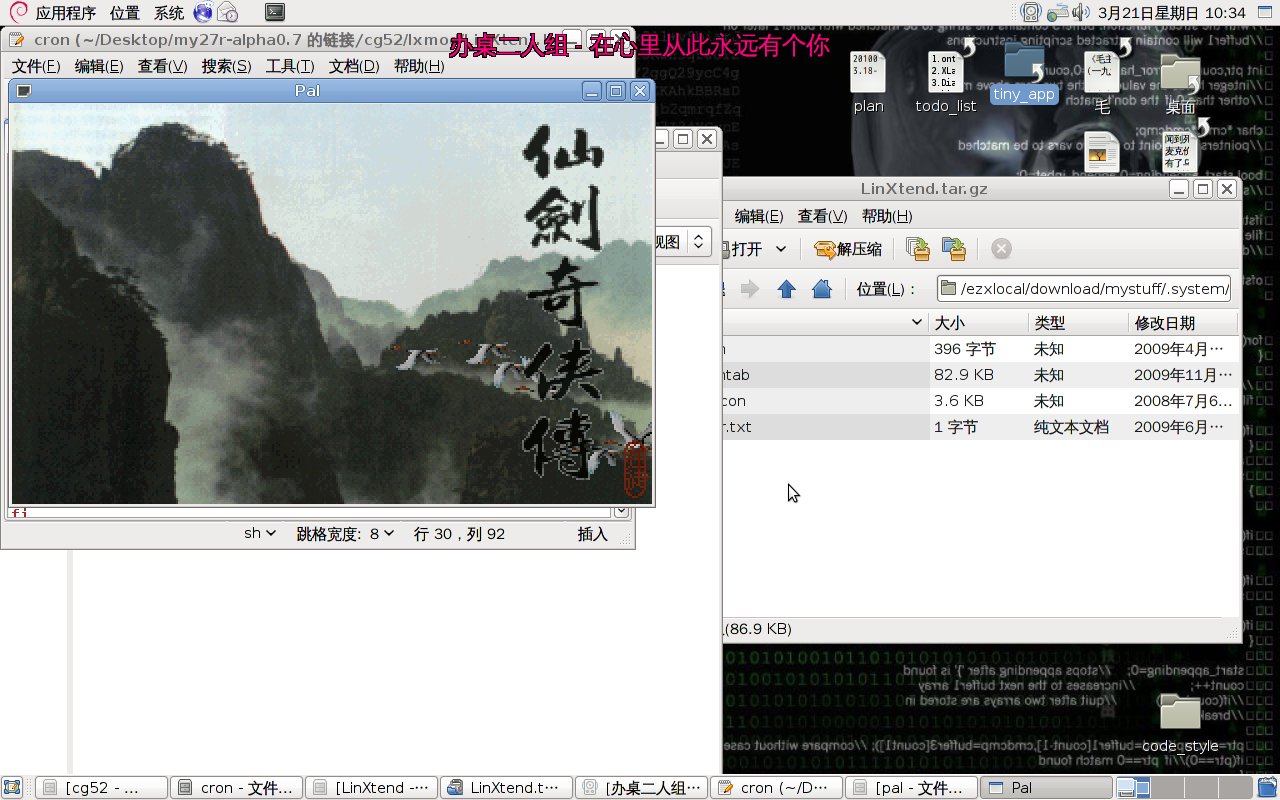Click inside the Pal game title screen
The width and height of the screenshot is (1280, 800).
coord(331,303)
